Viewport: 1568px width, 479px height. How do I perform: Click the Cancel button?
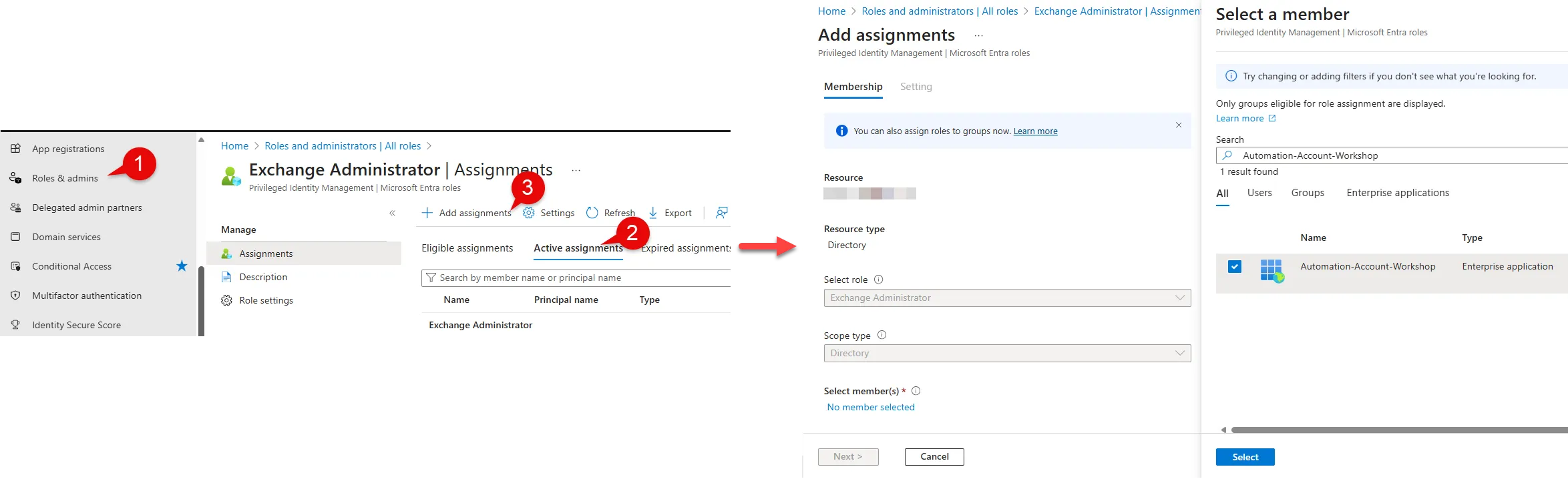(934, 457)
